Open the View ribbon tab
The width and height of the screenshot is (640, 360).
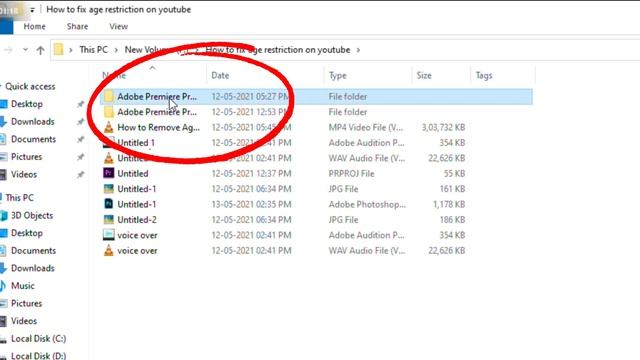coord(118,27)
